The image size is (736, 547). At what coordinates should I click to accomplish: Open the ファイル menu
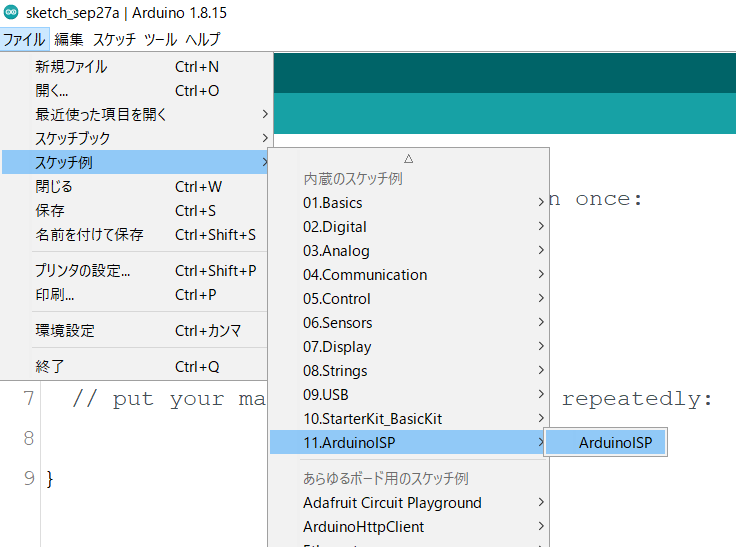click(x=23, y=39)
